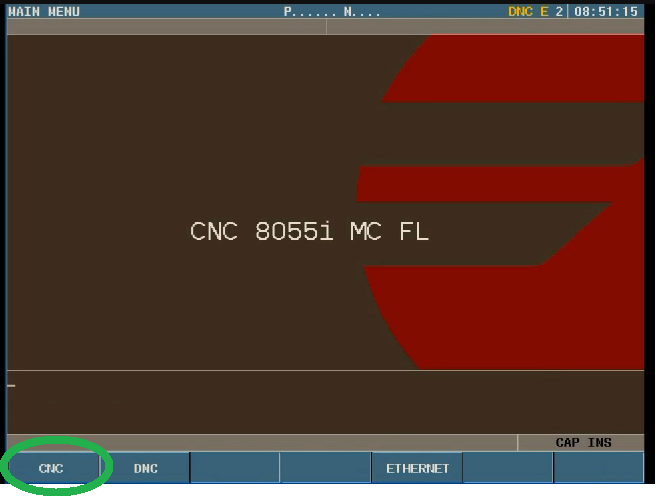Select the CNC softkey
Viewport: 656px width, 501px height.
click(x=52, y=468)
